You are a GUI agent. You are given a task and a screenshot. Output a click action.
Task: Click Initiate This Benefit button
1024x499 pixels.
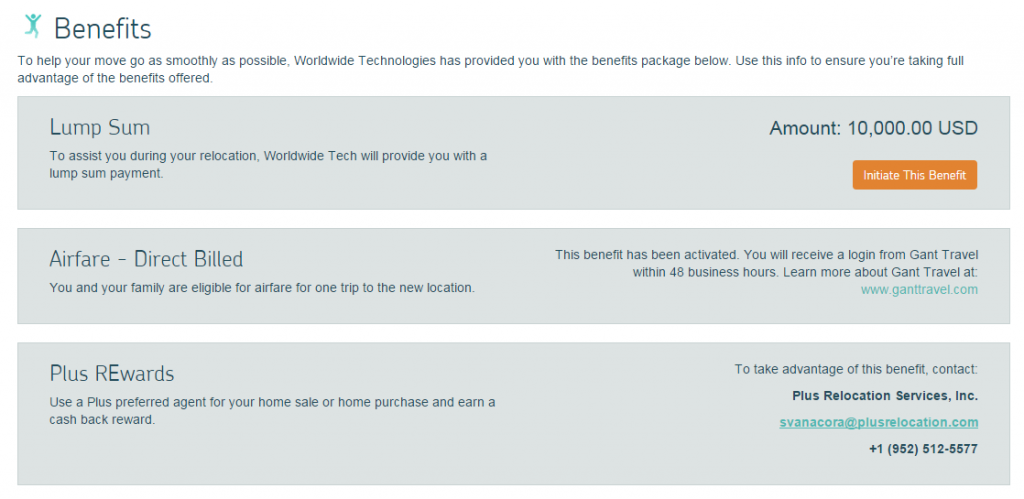pyautogui.click(x=914, y=175)
